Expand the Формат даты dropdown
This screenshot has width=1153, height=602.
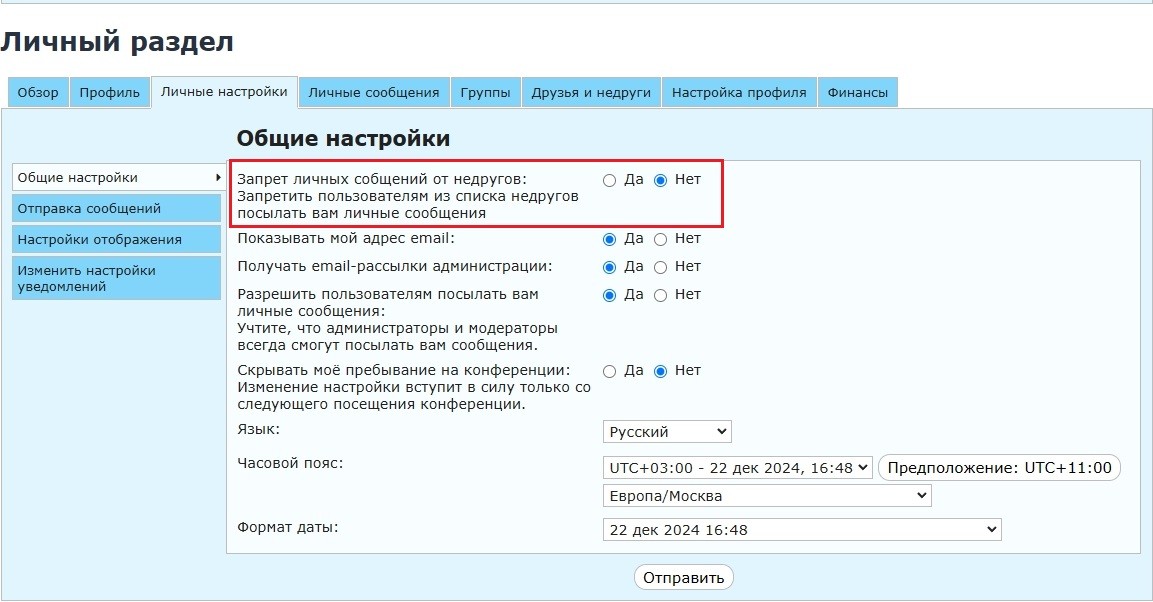point(801,529)
